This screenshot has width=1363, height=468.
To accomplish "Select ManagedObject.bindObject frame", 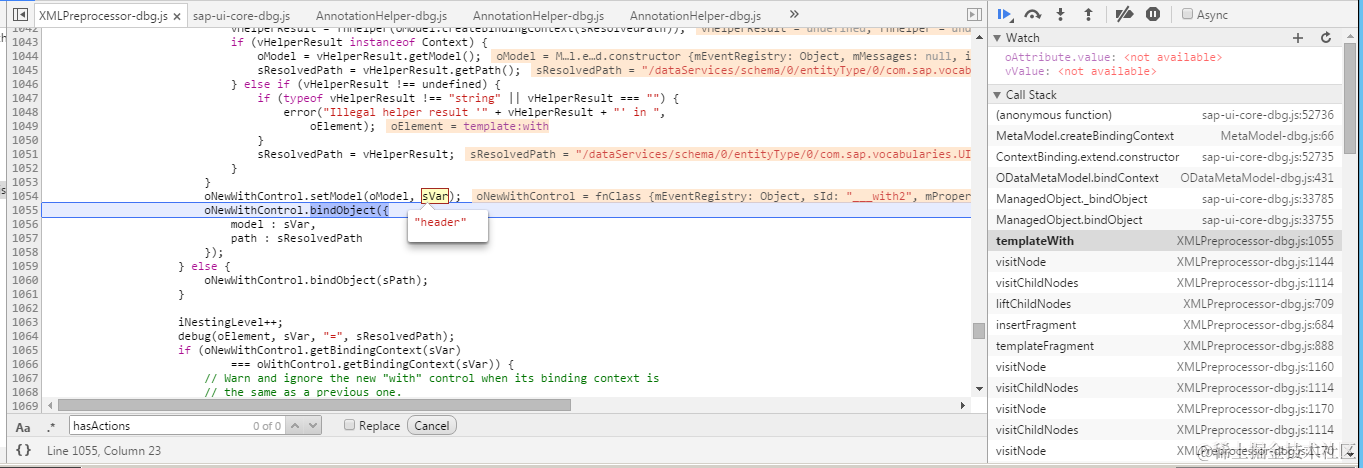I will click(x=1165, y=220).
